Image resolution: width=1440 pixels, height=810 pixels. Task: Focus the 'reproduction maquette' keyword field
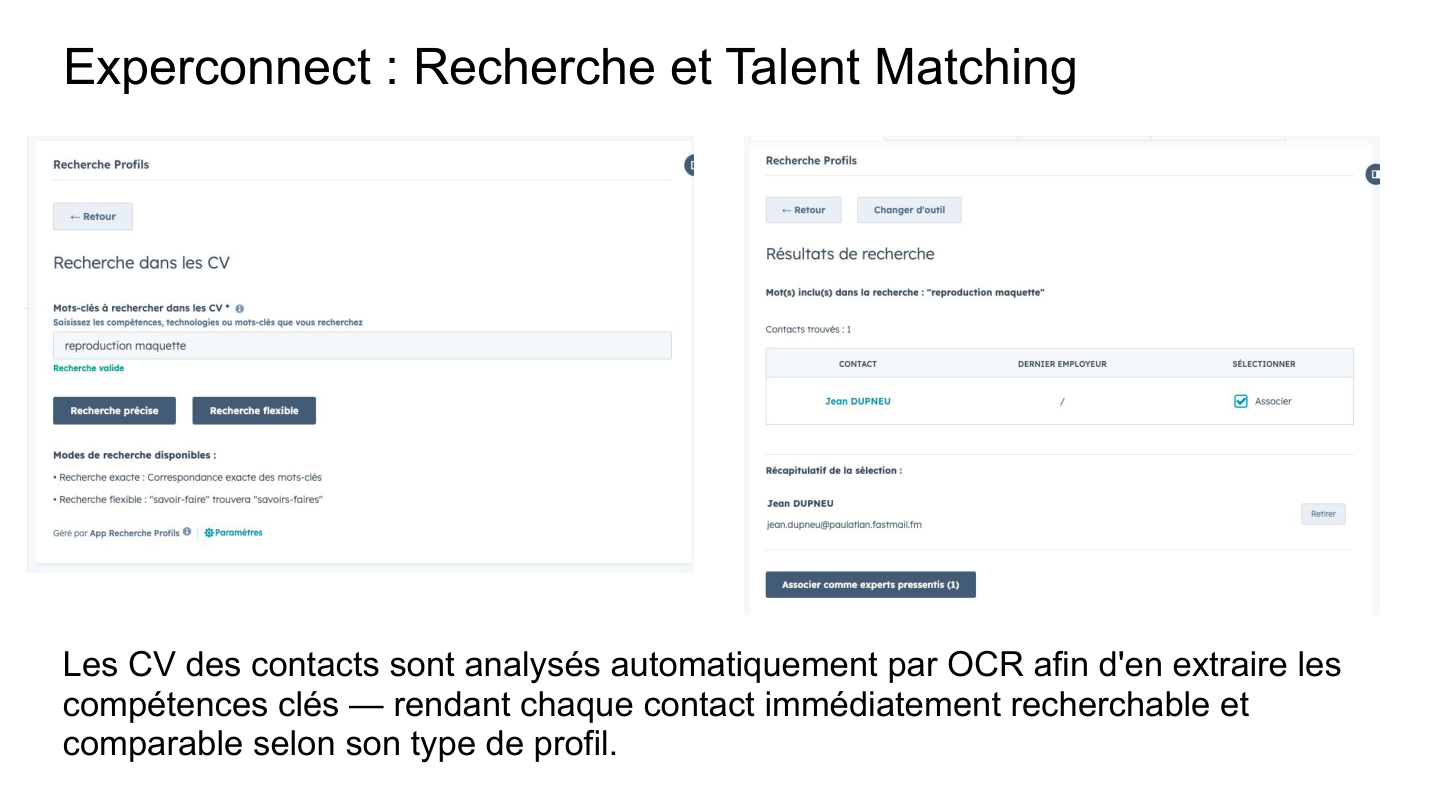point(362,346)
